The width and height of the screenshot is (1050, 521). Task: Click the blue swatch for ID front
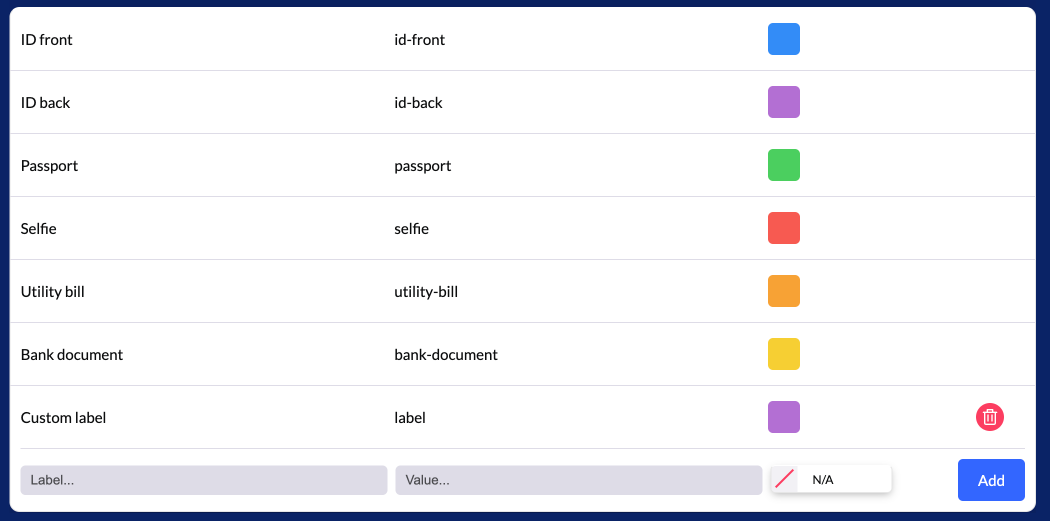pyautogui.click(x=783, y=39)
